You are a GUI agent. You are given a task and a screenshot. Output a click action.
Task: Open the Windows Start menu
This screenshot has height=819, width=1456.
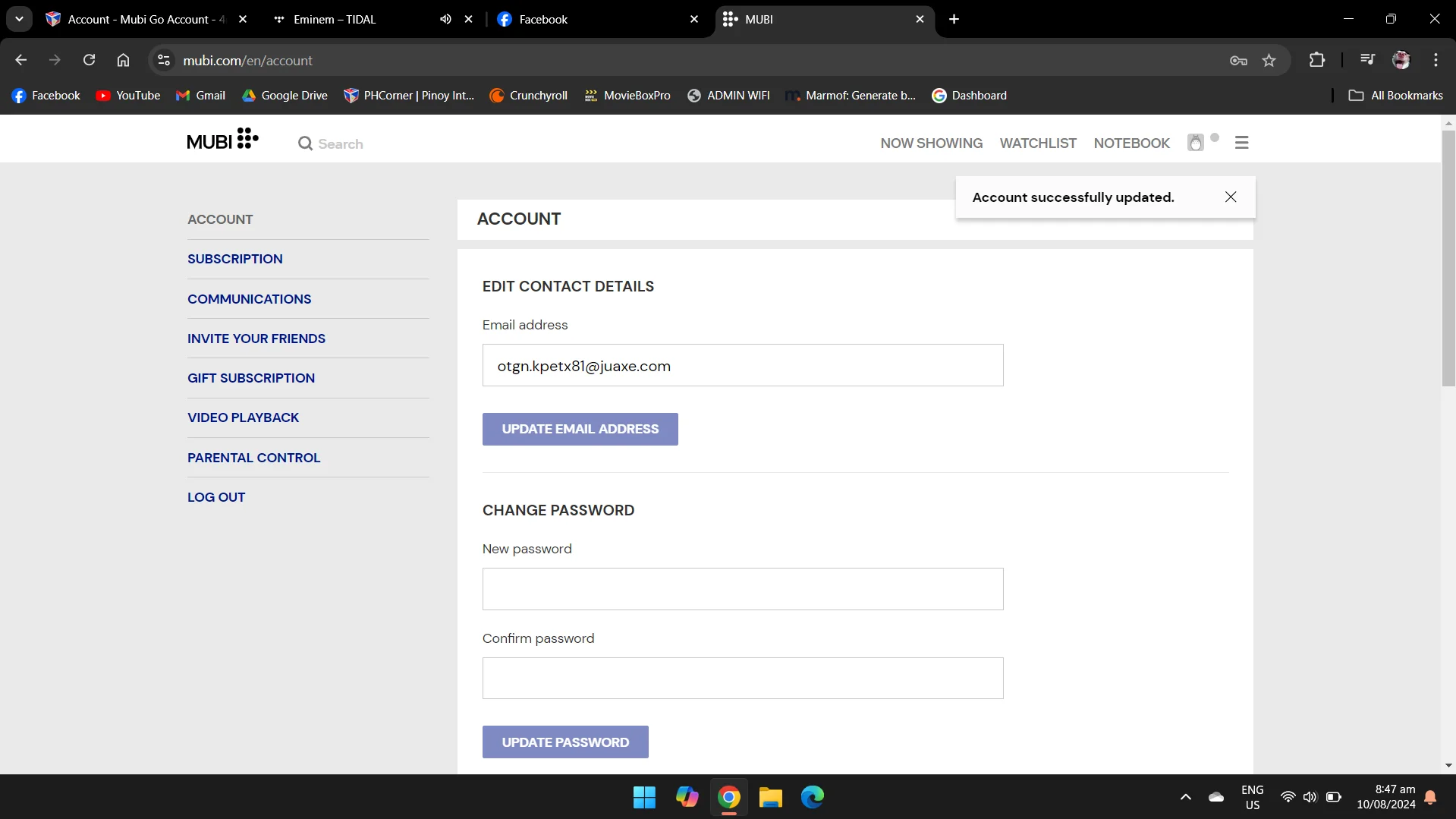[644, 797]
